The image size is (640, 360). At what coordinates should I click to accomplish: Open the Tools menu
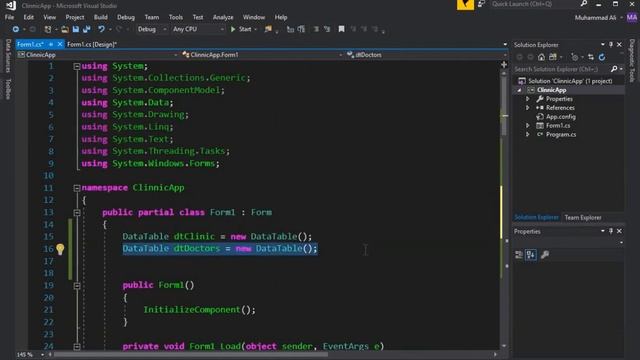pos(176,17)
